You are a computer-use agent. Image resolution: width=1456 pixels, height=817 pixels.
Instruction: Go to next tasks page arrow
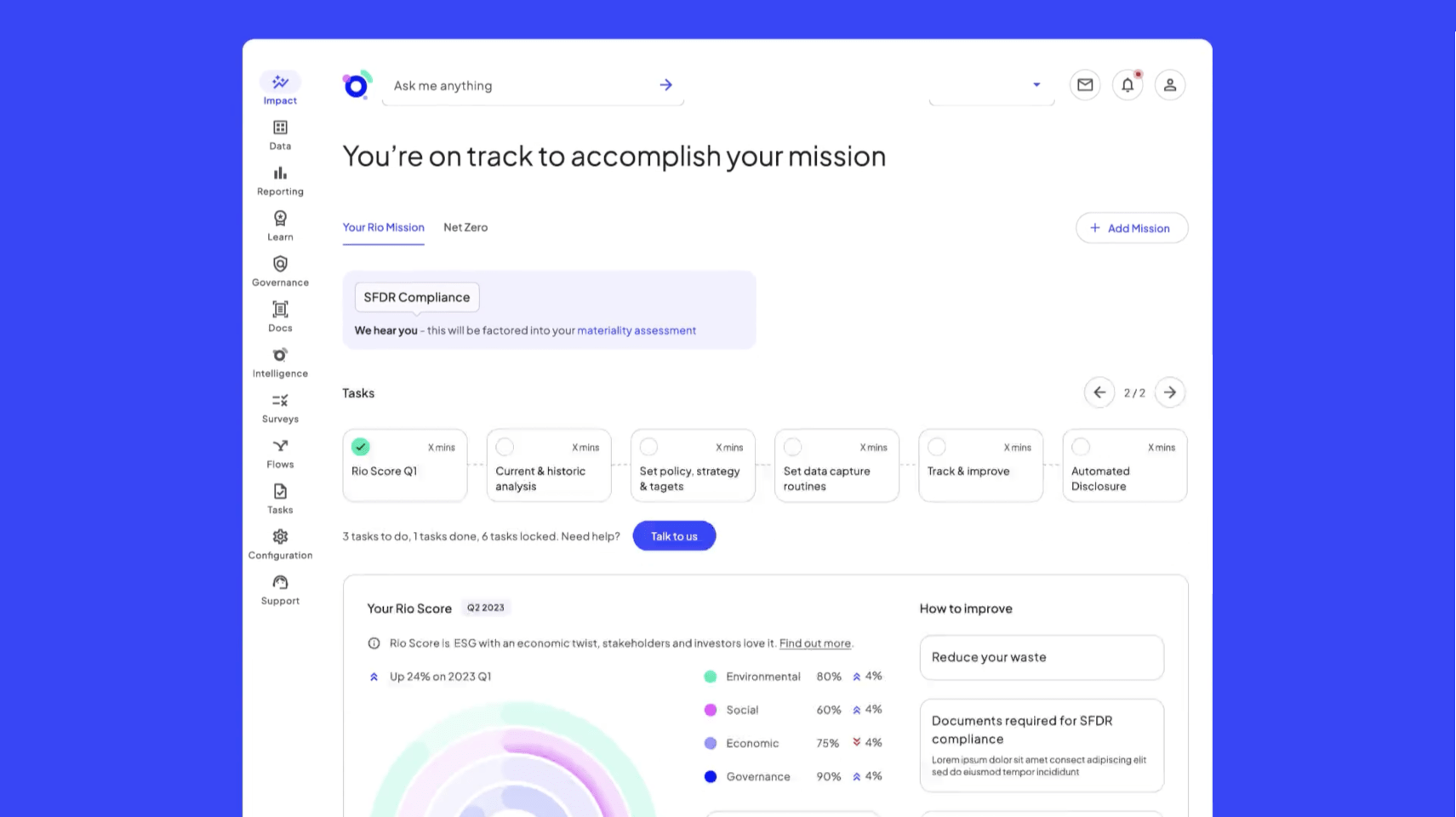pyautogui.click(x=1170, y=392)
